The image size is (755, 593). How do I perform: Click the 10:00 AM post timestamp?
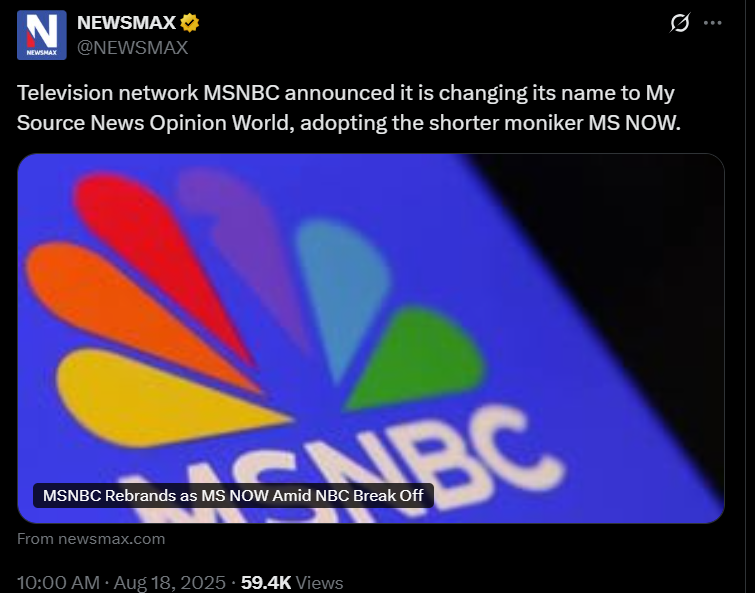(x=58, y=582)
